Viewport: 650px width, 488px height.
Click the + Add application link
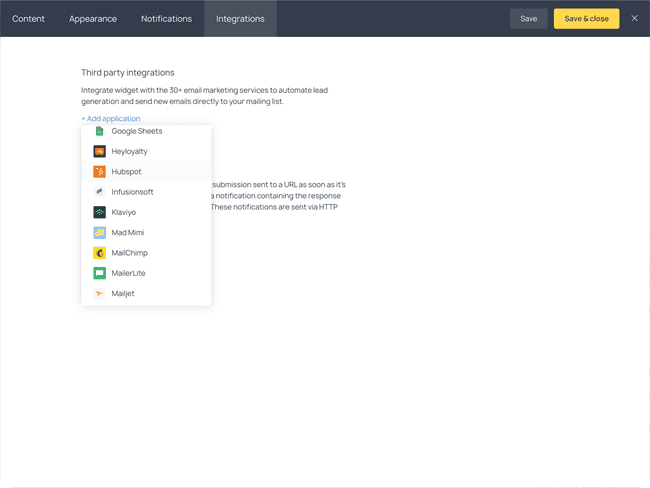pos(111,119)
